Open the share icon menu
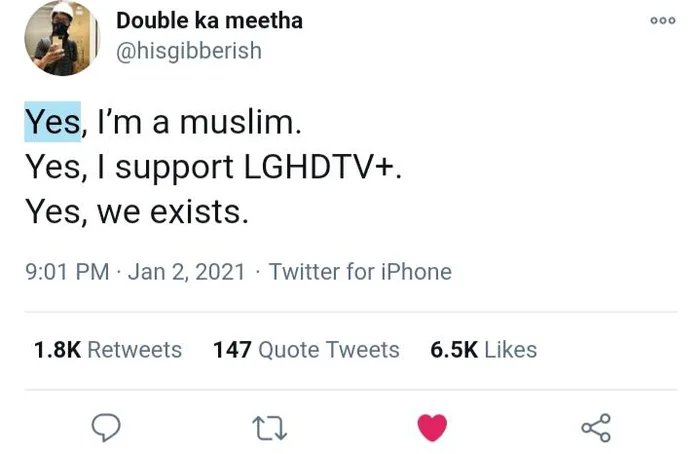 point(596,428)
